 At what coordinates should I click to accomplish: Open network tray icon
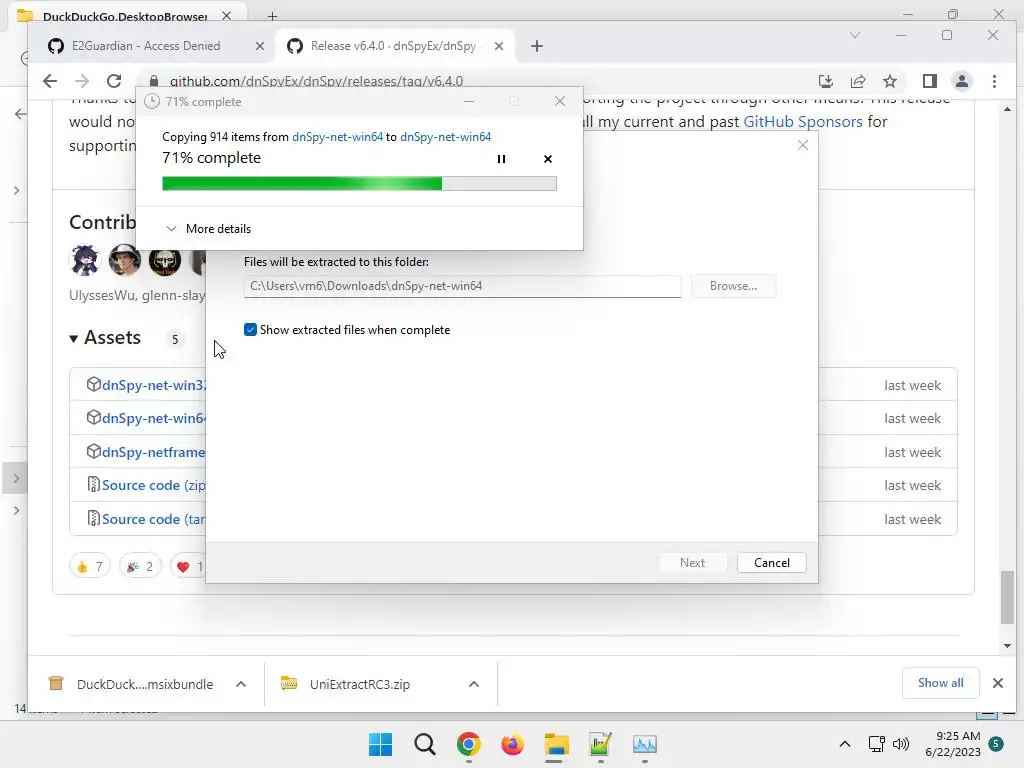(x=876, y=744)
